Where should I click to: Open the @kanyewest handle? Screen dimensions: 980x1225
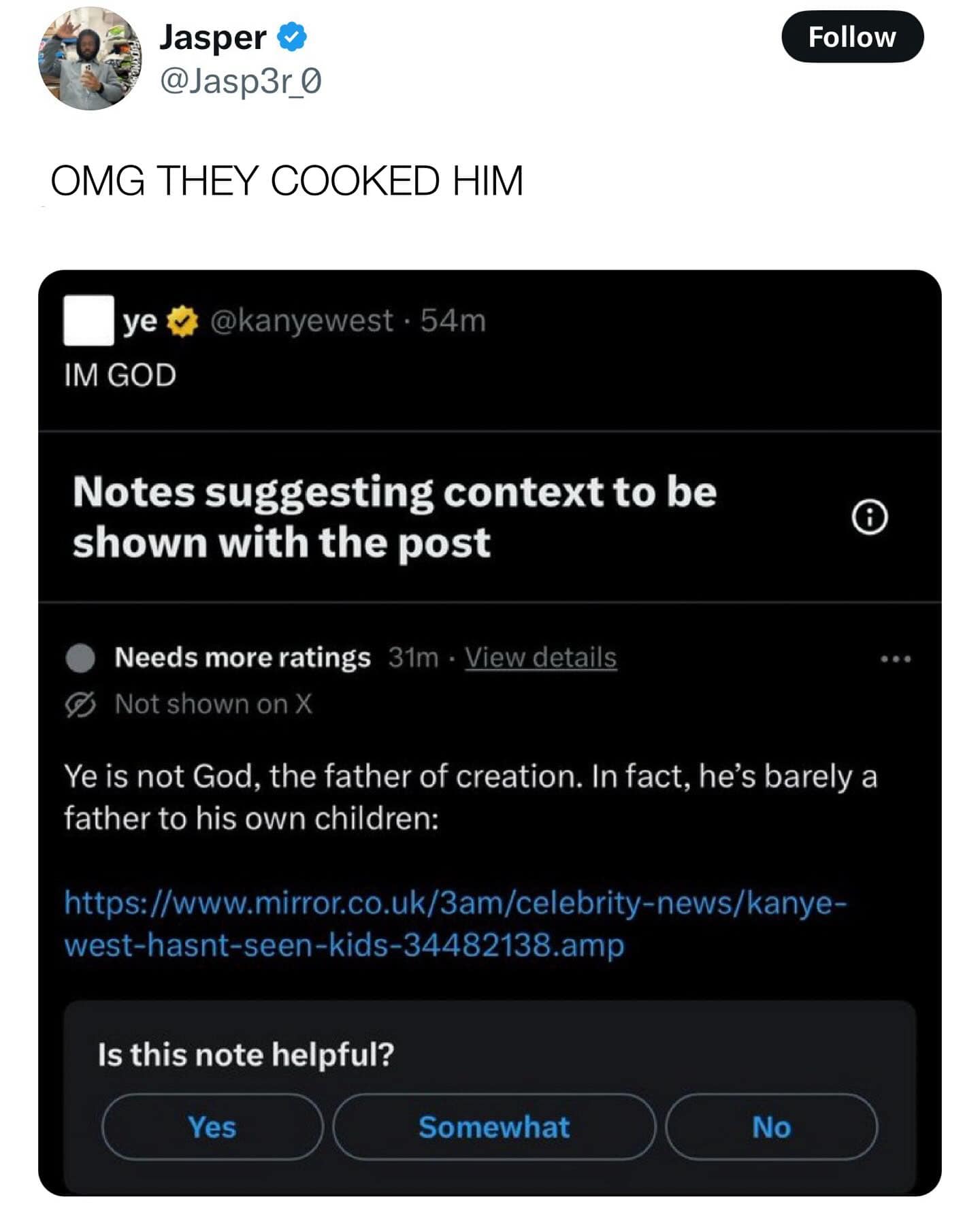[301, 321]
